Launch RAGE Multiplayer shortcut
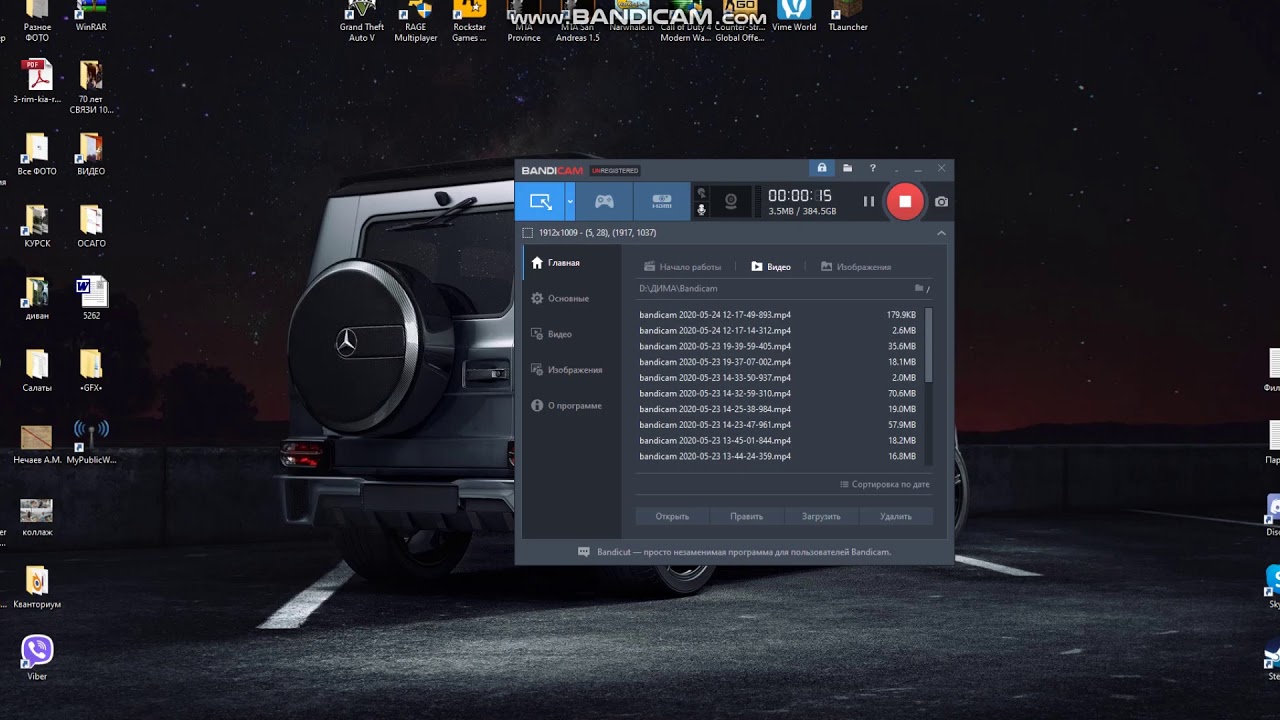Screen dimensions: 1280x720 point(416,21)
